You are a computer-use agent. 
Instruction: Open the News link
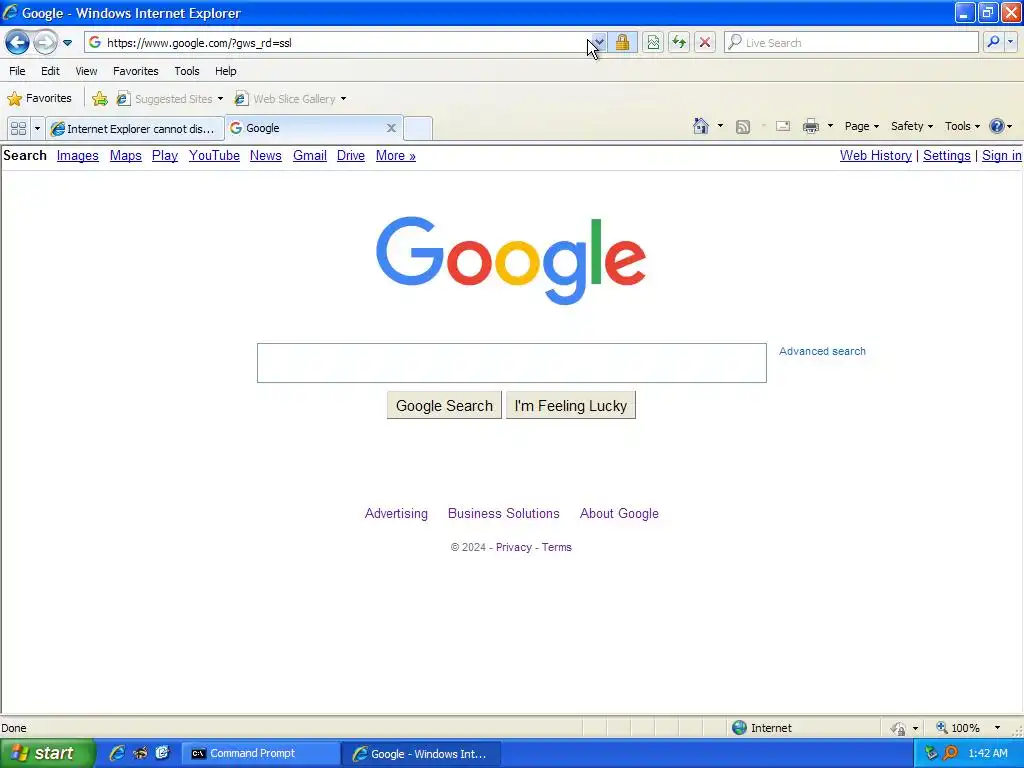coord(266,155)
